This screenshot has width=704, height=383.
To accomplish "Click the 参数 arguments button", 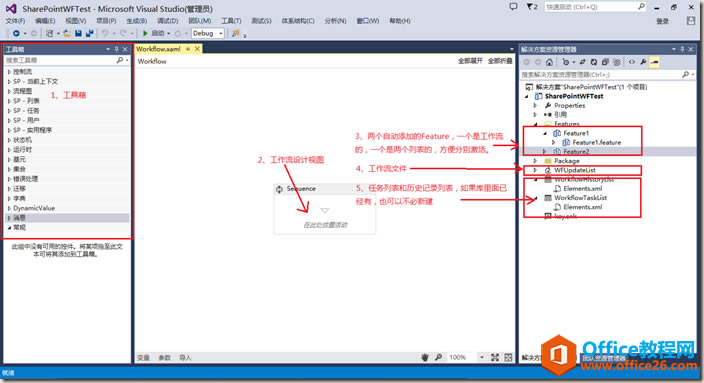I will click(165, 357).
